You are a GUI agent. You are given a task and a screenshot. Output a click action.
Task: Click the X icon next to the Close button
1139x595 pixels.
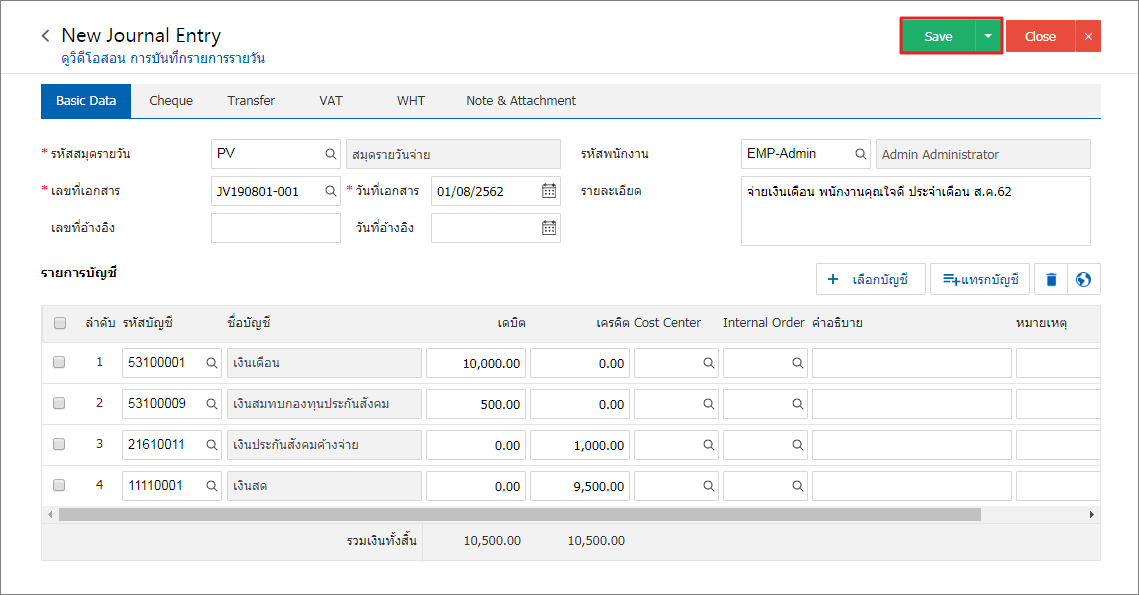click(1088, 36)
